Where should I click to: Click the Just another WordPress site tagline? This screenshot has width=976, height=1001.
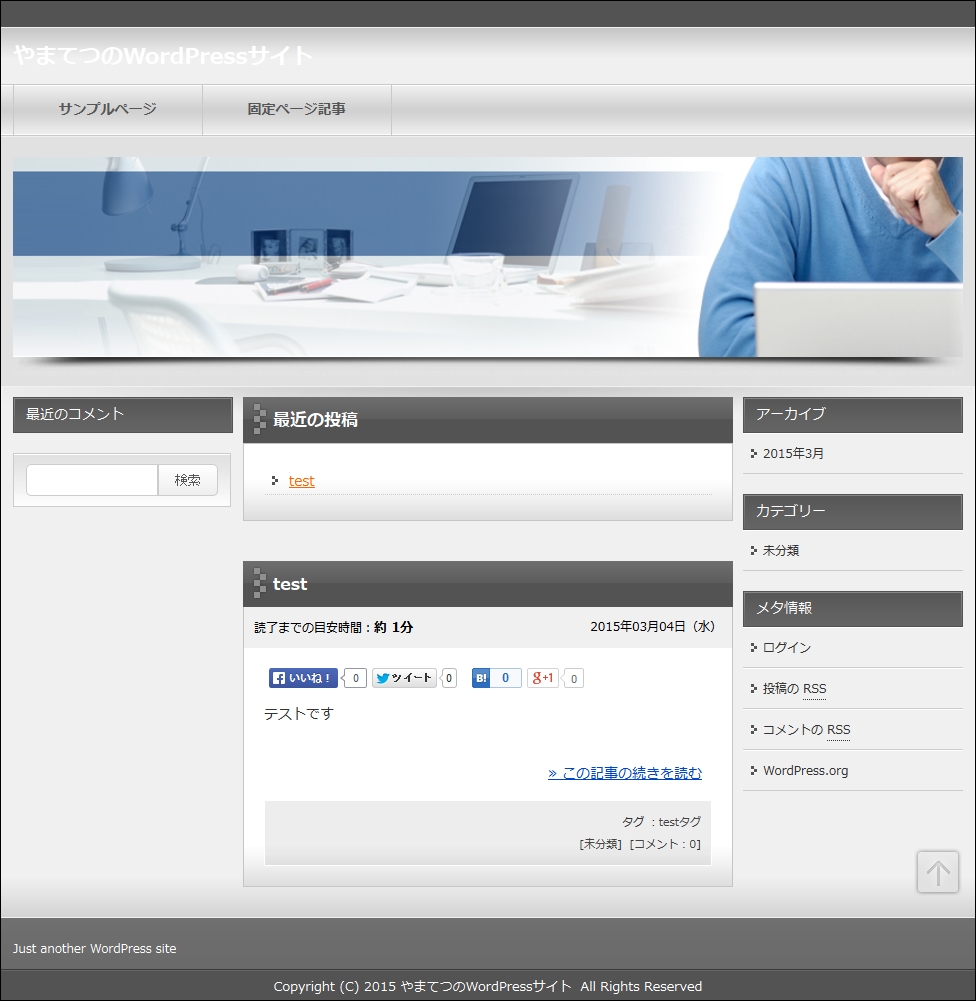click(x=94, y=949)
